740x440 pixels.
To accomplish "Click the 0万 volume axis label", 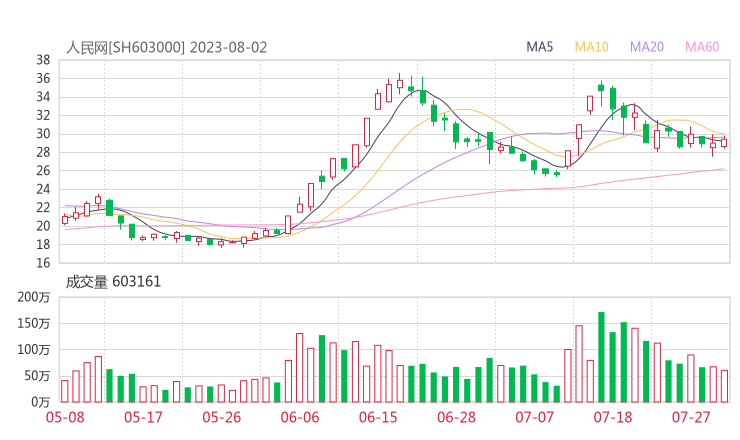I will coord(41,402).
